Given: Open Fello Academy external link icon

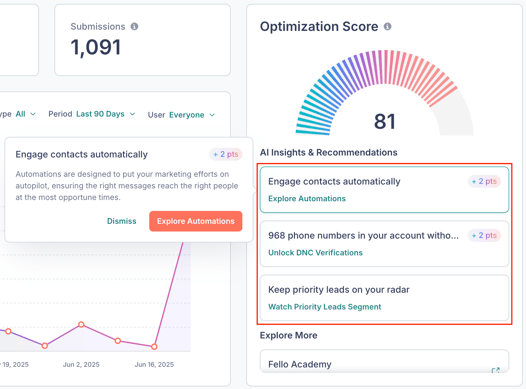Looking at the screenshot, I should 495,370.
